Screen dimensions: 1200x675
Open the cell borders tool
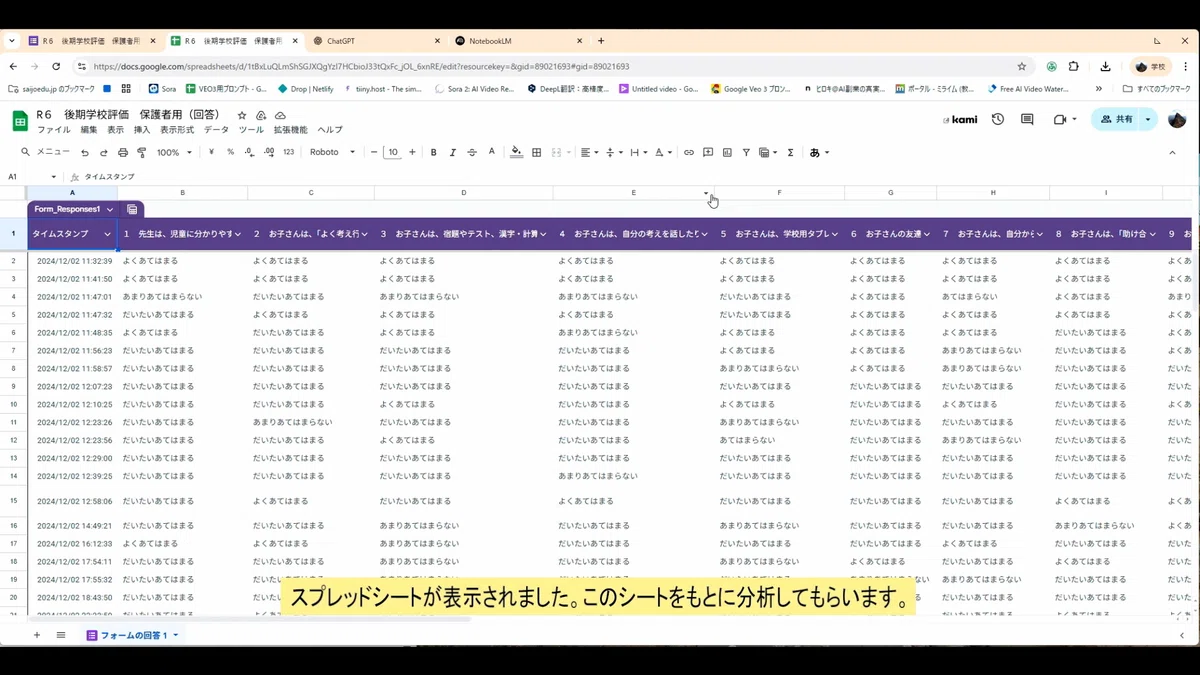click(536, 153)
